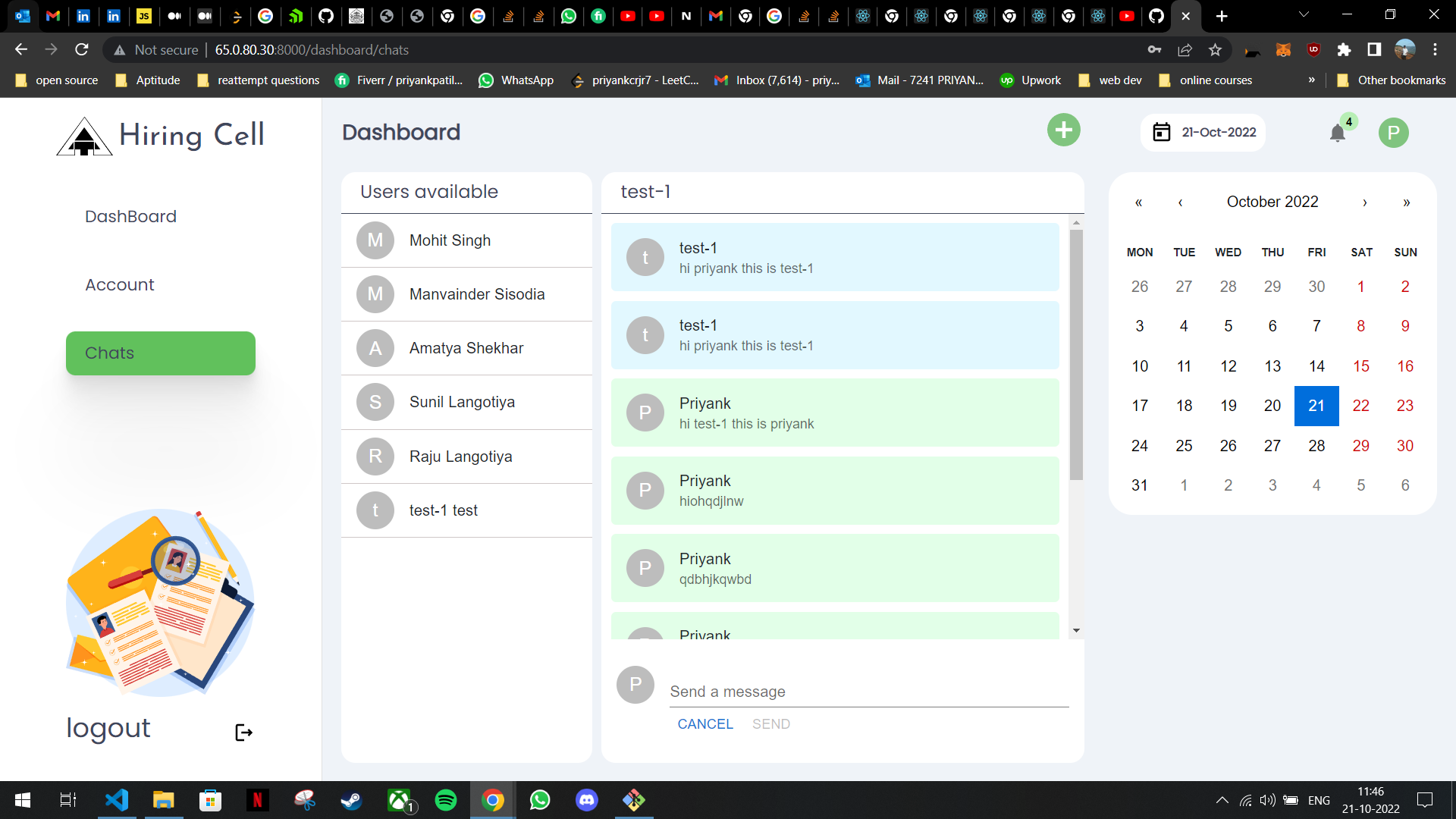Go to previous month with the ‹ chevron
Screen dimensions: 1456x819
(x=1179, y=202)
